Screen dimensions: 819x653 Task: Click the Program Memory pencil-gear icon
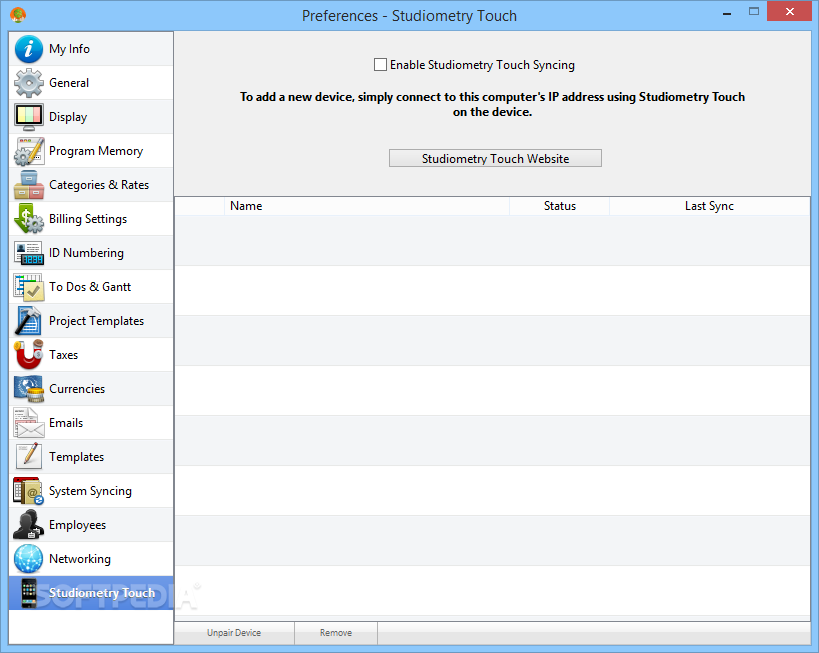pyautogui.click(x=29, y=151)
